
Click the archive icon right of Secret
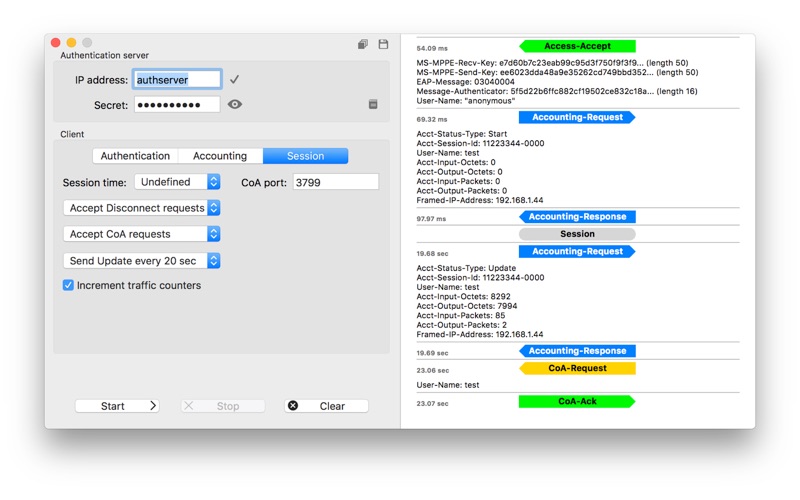pos(373,104)
